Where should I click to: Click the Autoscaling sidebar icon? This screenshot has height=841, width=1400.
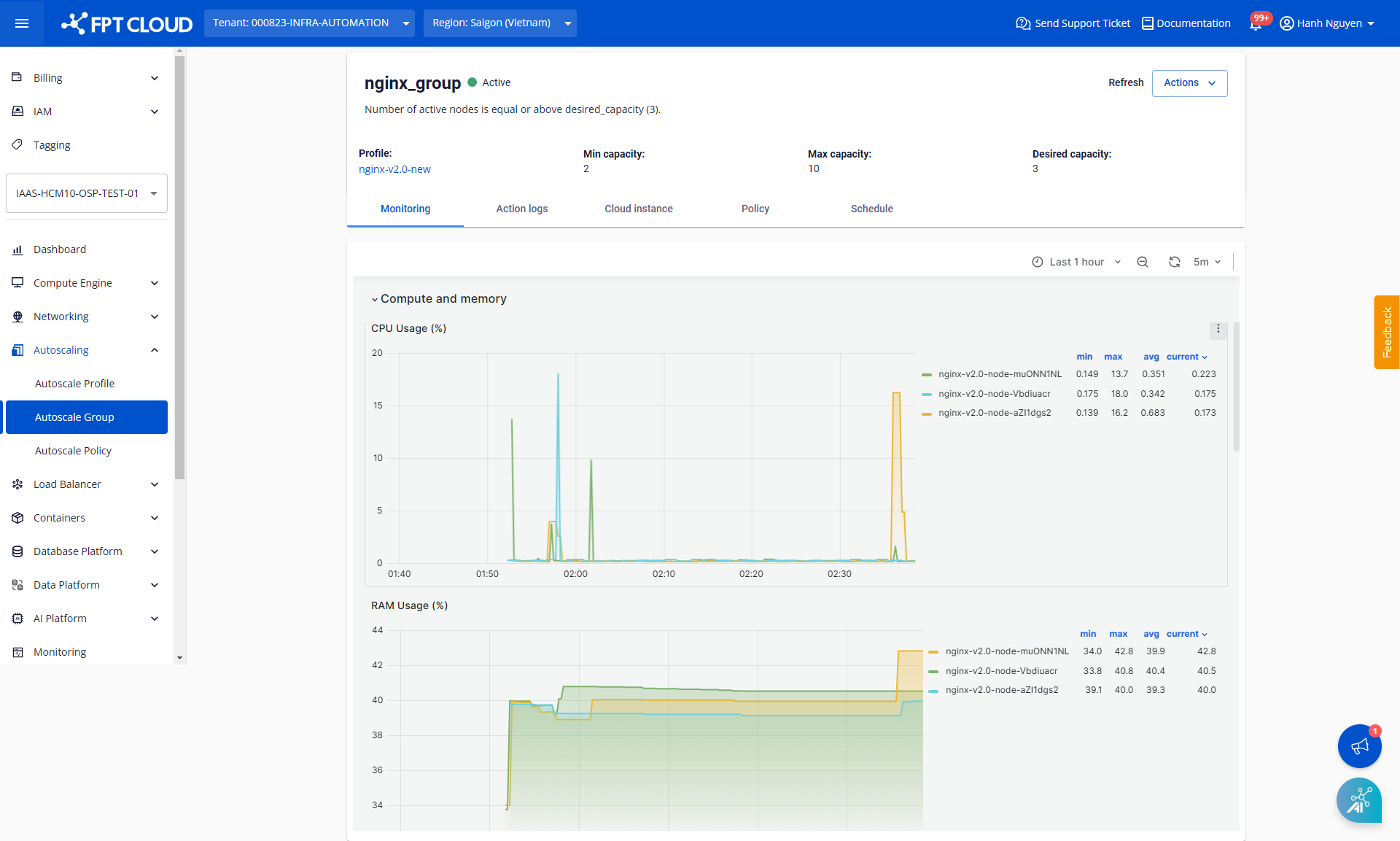point(17,349)
